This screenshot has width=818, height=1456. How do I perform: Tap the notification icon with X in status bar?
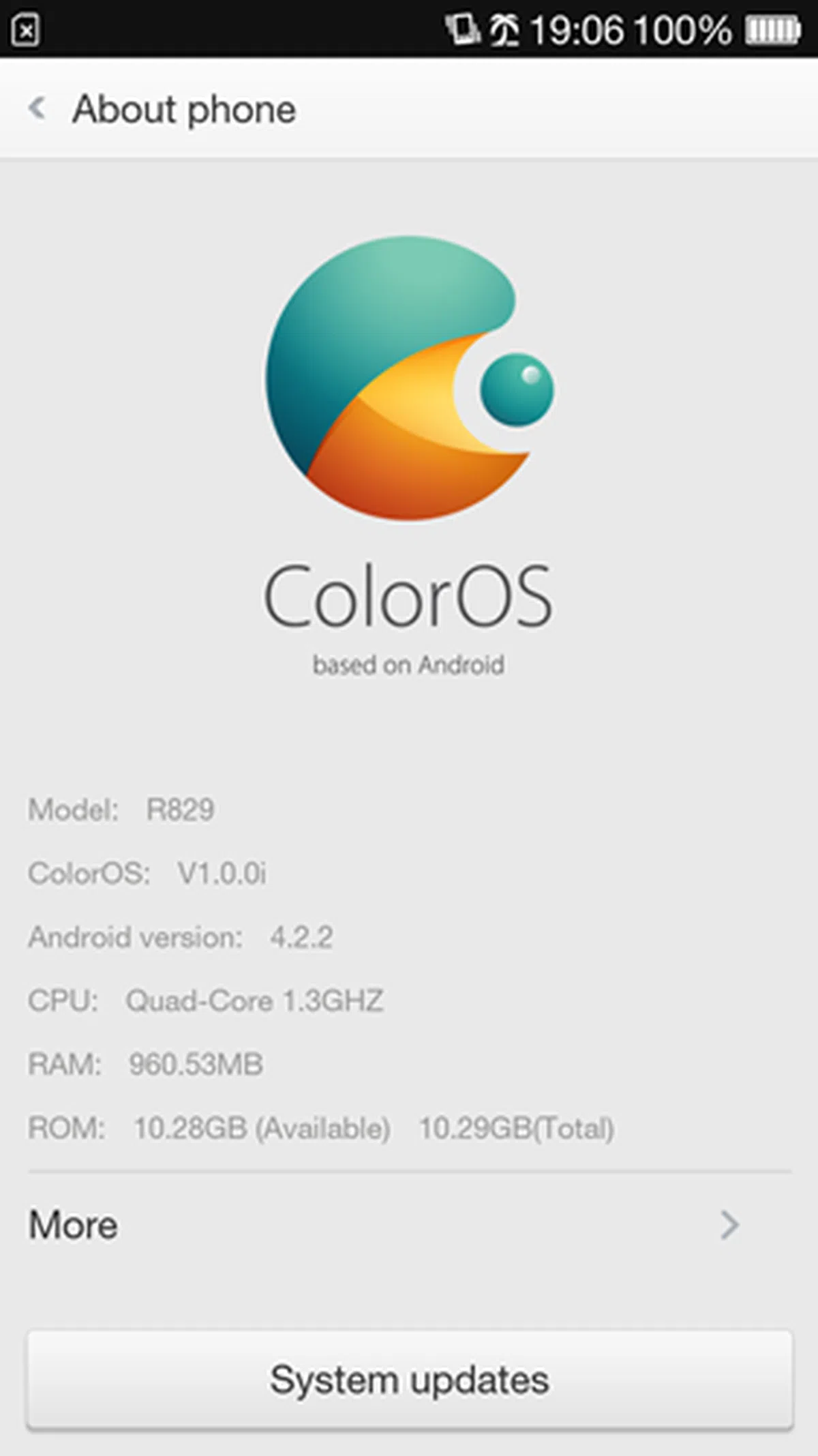(25, 30)
